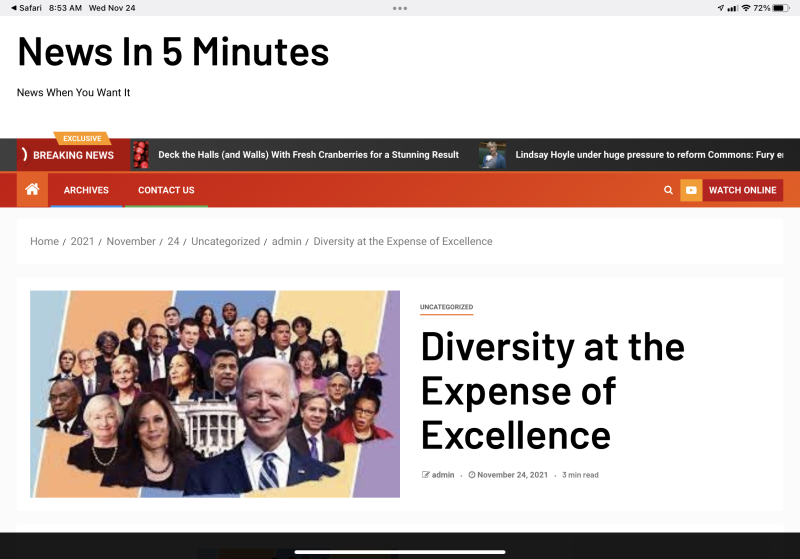
Task: Open the admin author link below headline
Action: [x=443, y=475]
